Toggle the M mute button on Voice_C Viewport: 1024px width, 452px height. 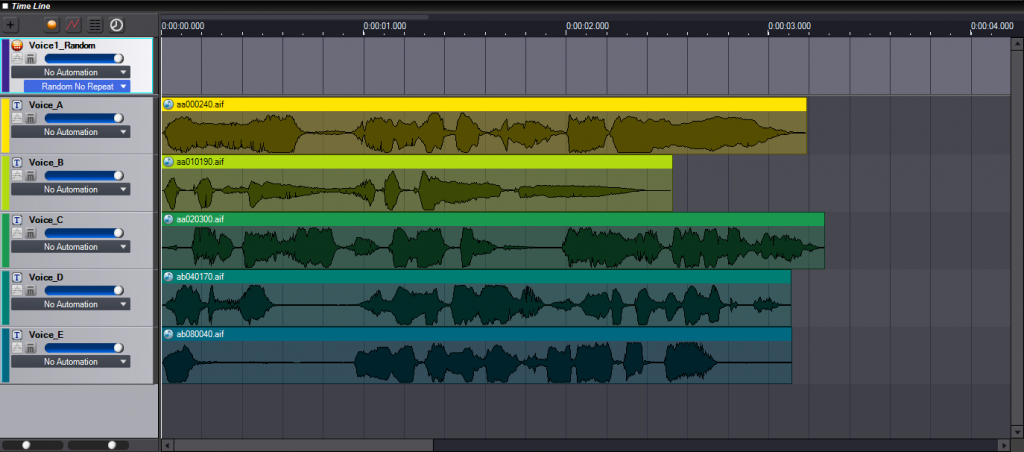coord(30,233)
